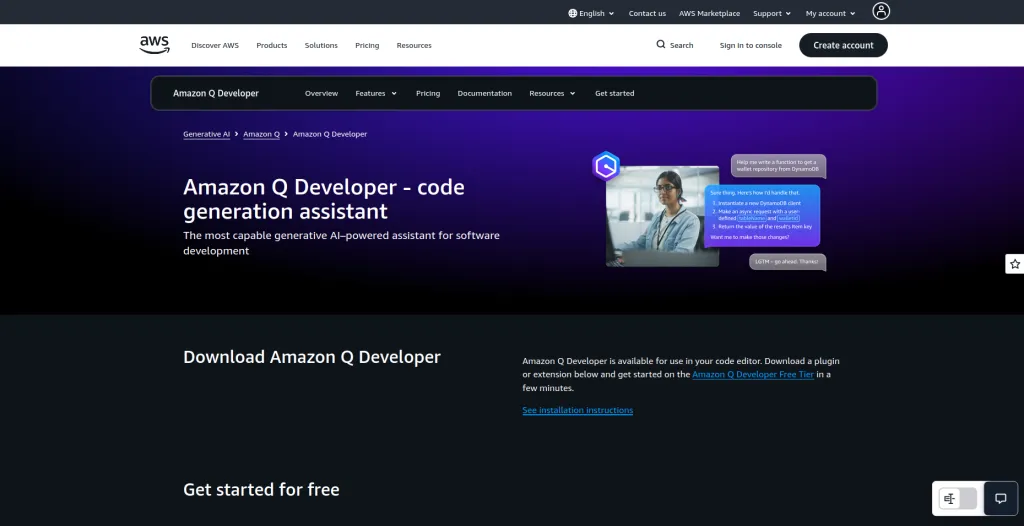This screenshot has height=526, width=1024.
Task: Go to the Get started tab
Action: click(x=615, y=93)
